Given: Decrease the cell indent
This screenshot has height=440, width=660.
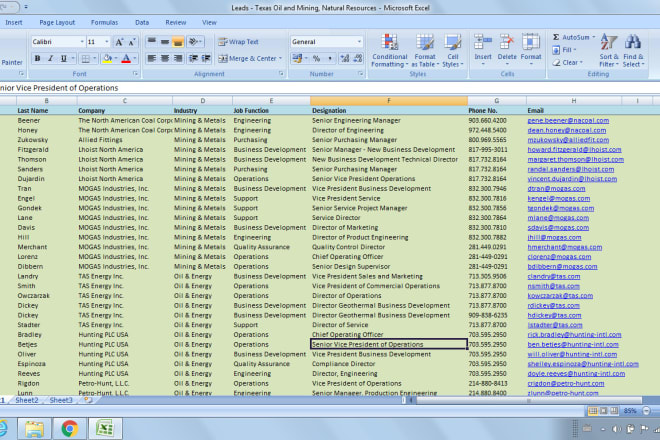Looking at the screenshot, I should pyautogui.click(x=193, y=59).
